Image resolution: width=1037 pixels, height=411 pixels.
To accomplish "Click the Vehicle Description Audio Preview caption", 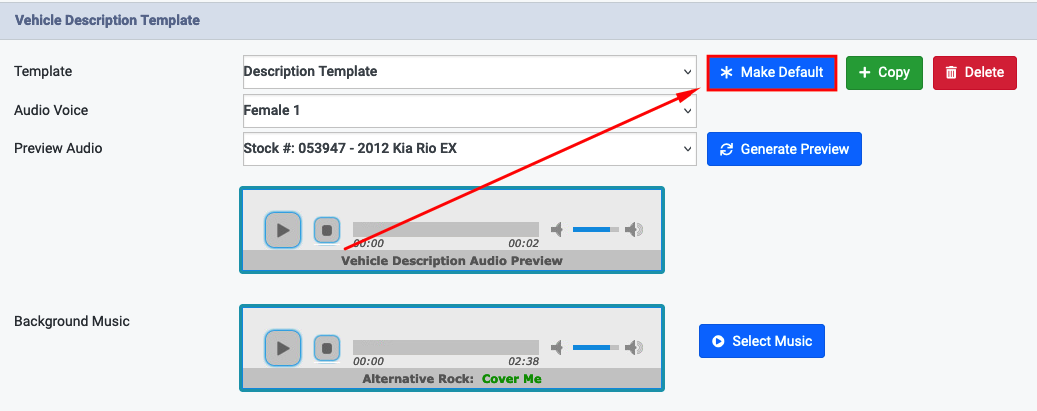I will click(x=452, y=261).
